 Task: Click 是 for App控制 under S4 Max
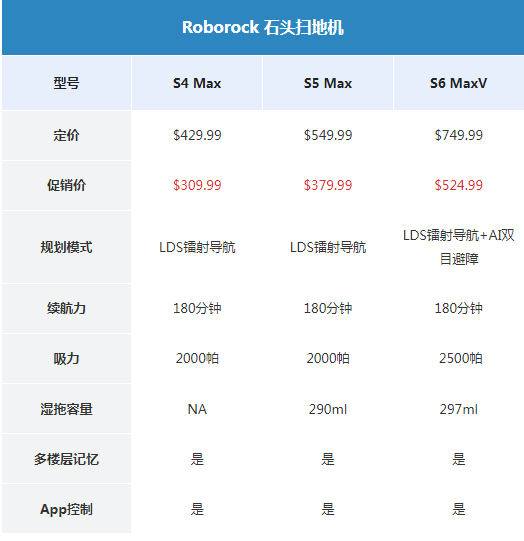point(197,509)
